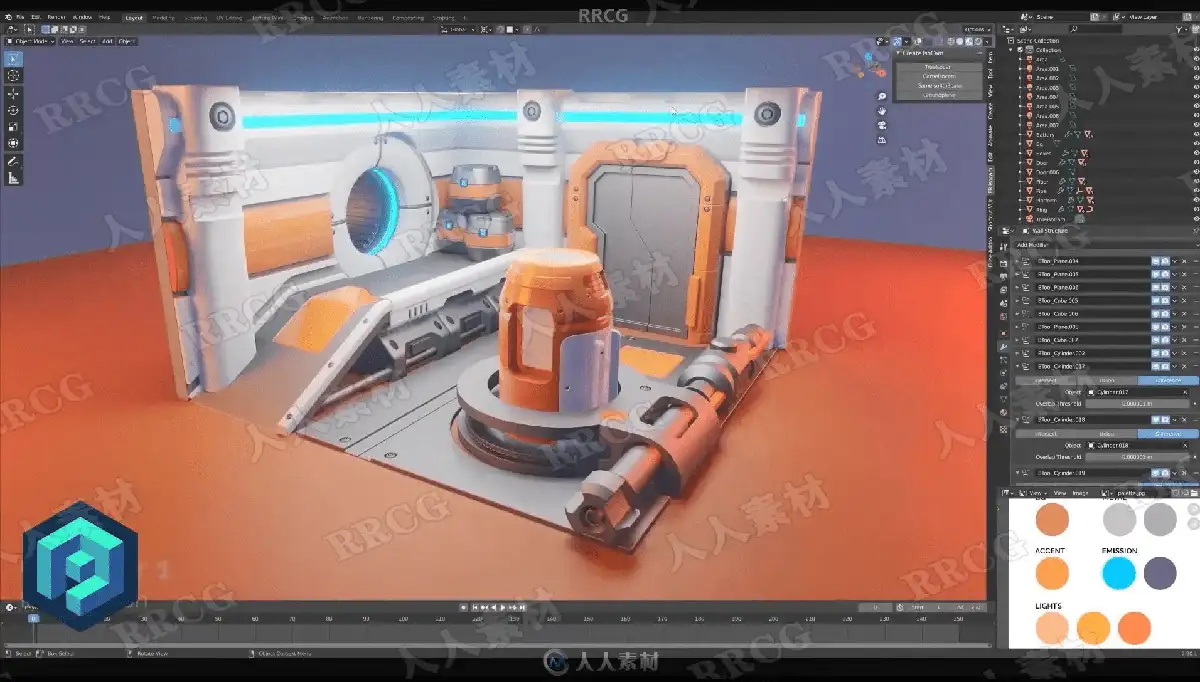
Task: Pick the cyan Emission color swatch
Action: (x=1119, y=573)
